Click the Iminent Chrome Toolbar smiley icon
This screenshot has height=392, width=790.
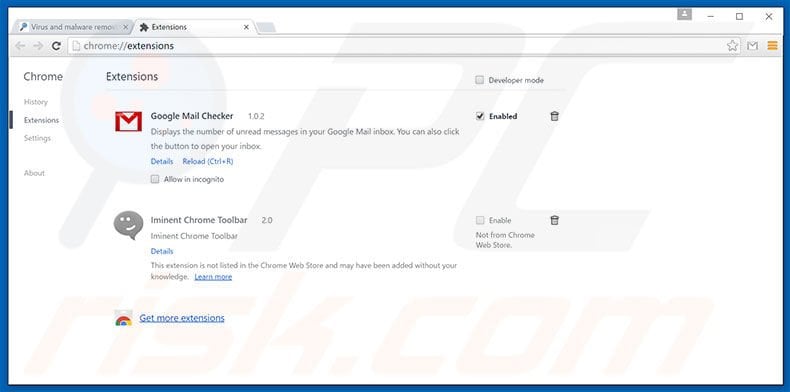point(128,225)
